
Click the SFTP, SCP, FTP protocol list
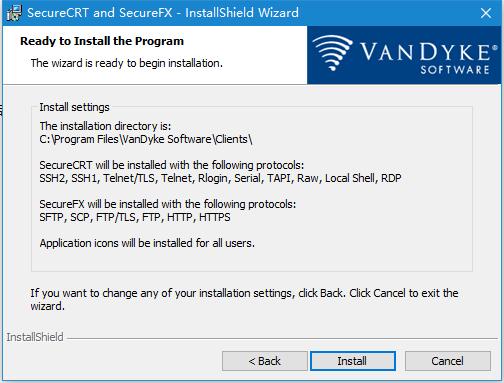135,217
